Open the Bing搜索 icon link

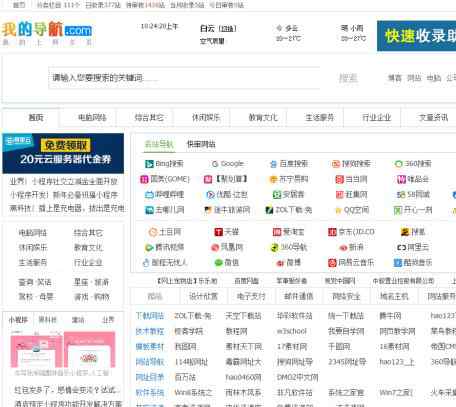149,164
